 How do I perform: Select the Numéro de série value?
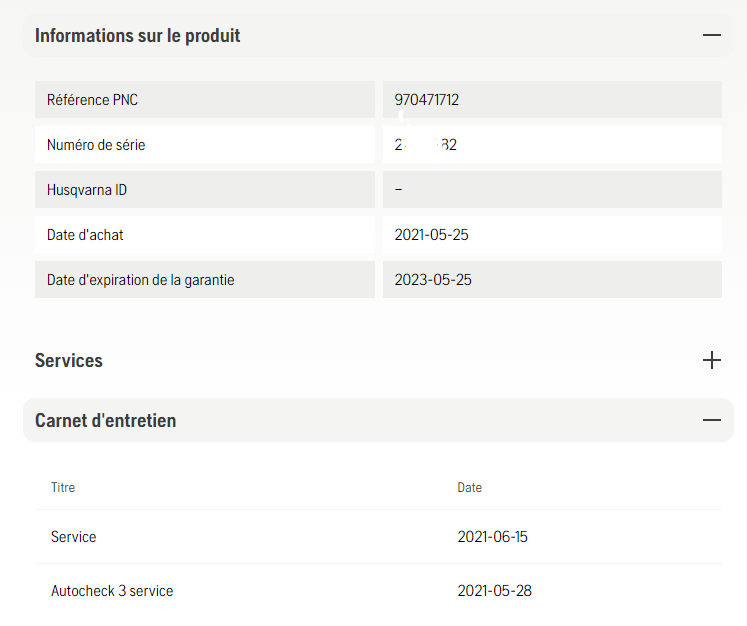425,145
